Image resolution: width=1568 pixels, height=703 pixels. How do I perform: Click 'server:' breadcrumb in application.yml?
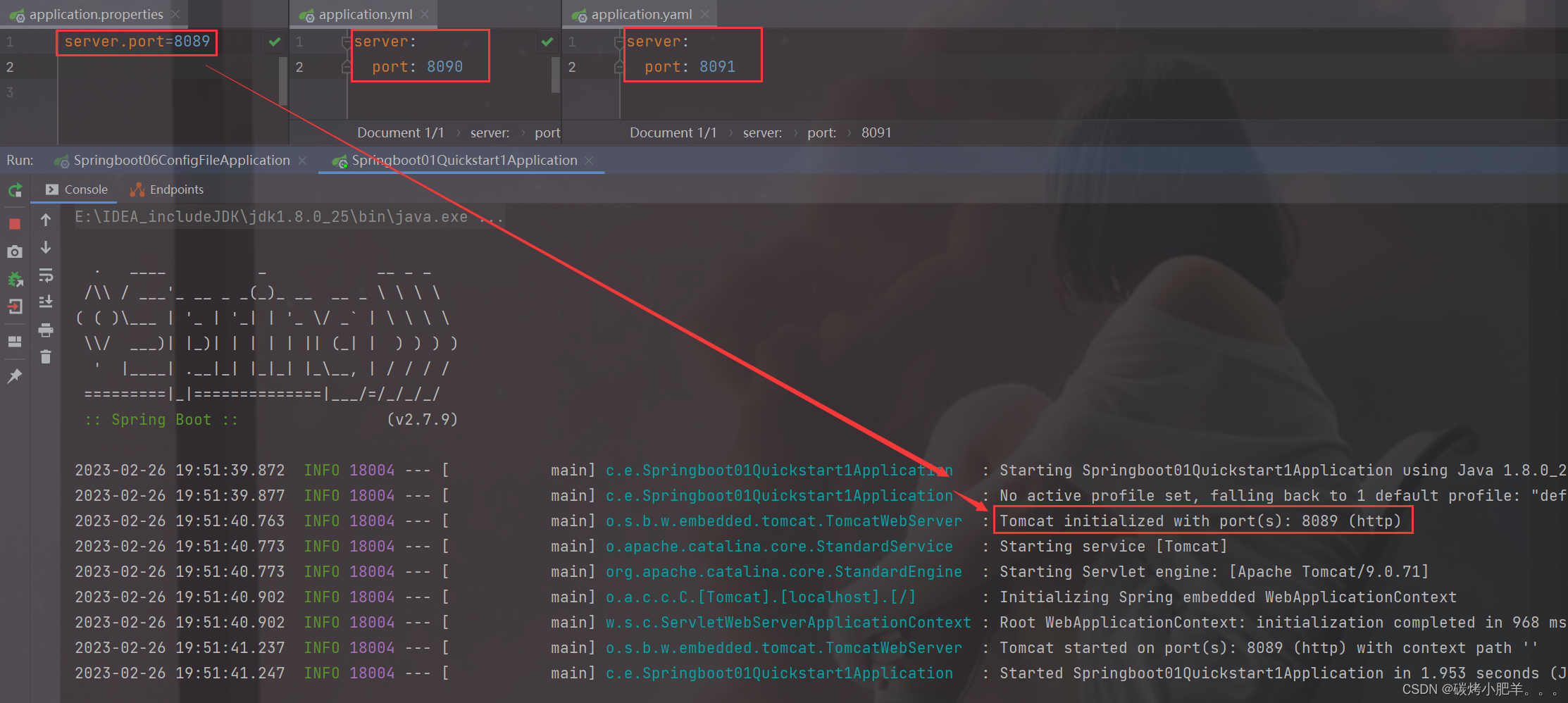(490, 132)
